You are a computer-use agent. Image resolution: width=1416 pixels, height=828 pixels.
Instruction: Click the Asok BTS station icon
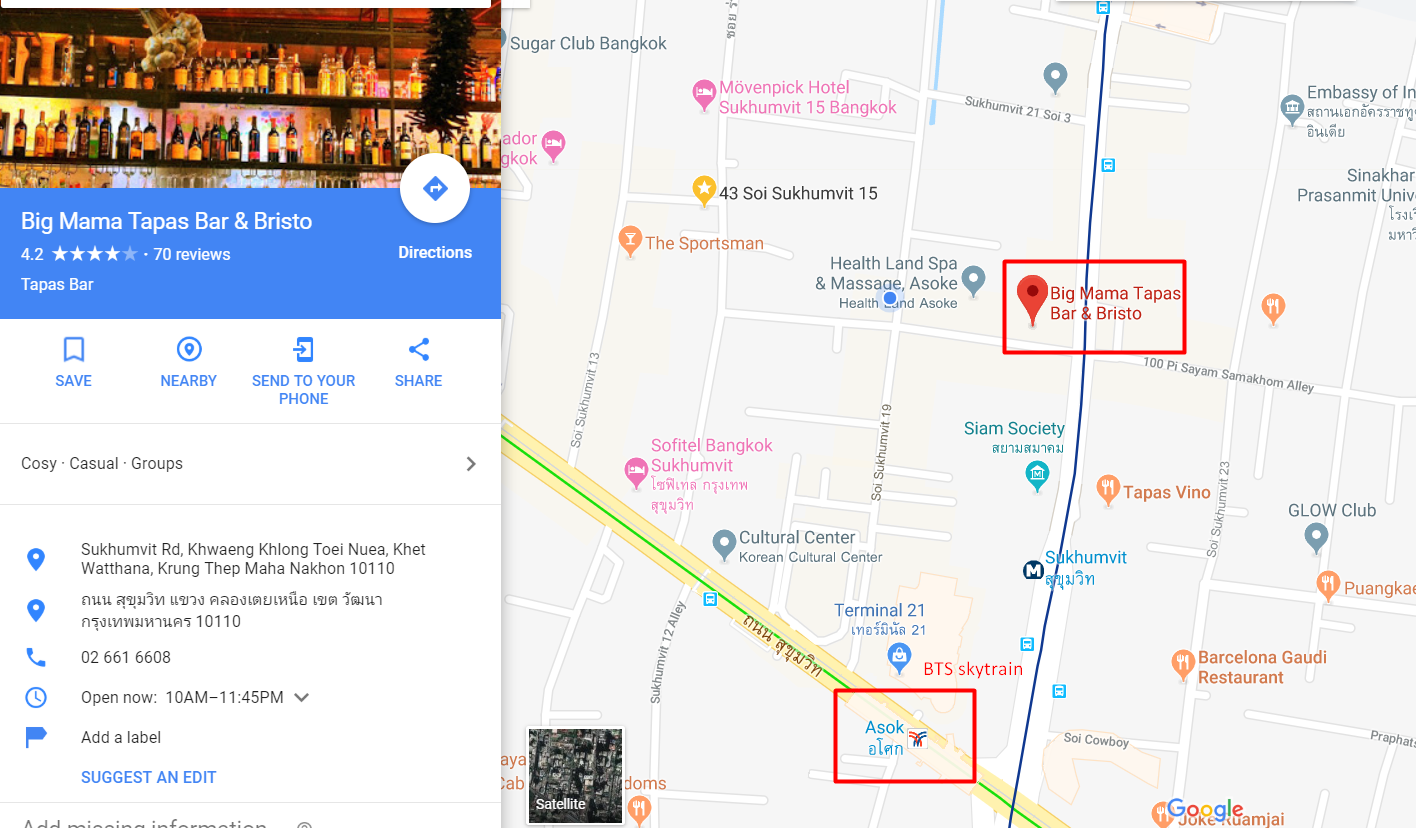918,740
